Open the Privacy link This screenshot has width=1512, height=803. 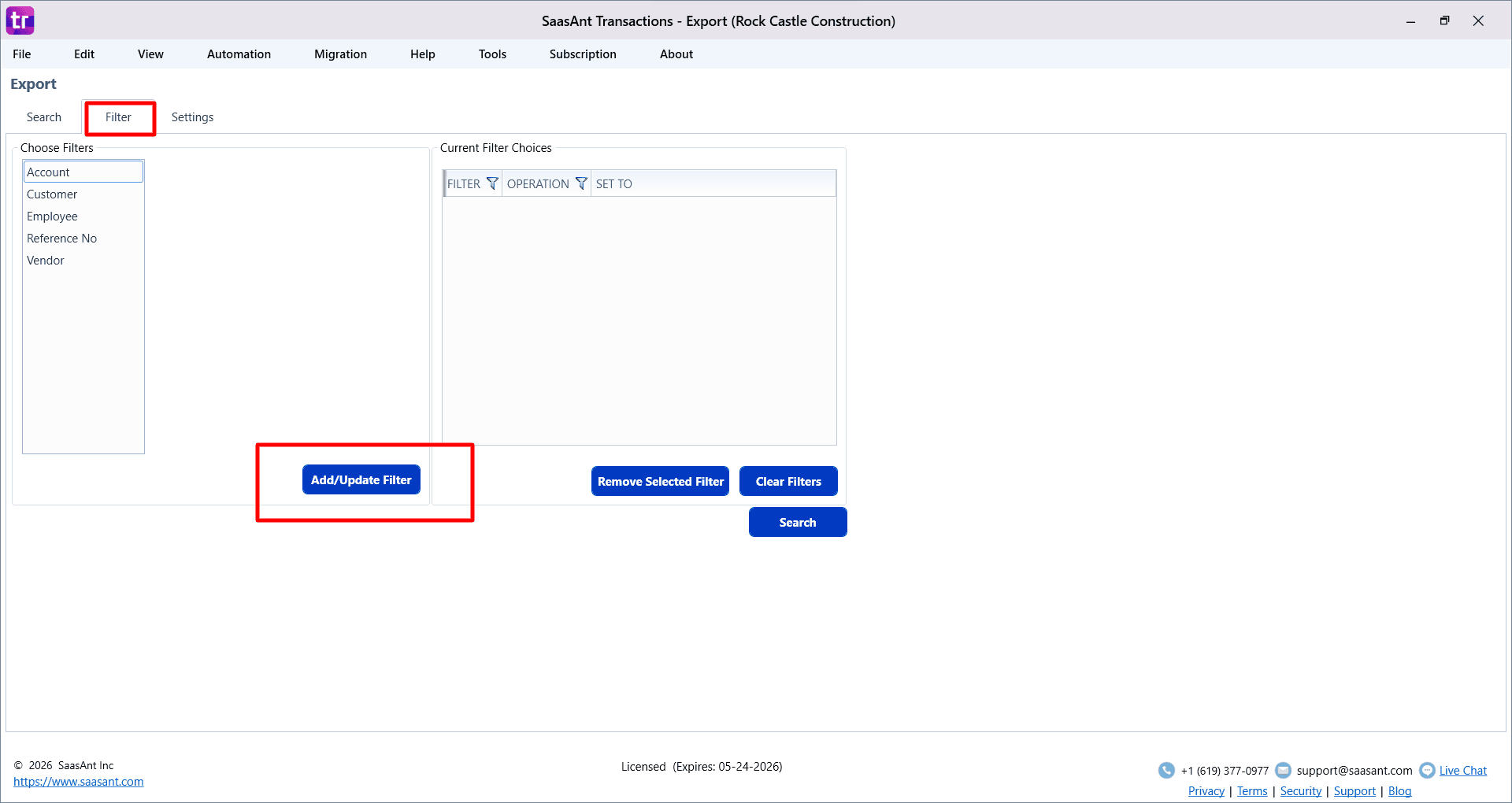point(1206,791)
